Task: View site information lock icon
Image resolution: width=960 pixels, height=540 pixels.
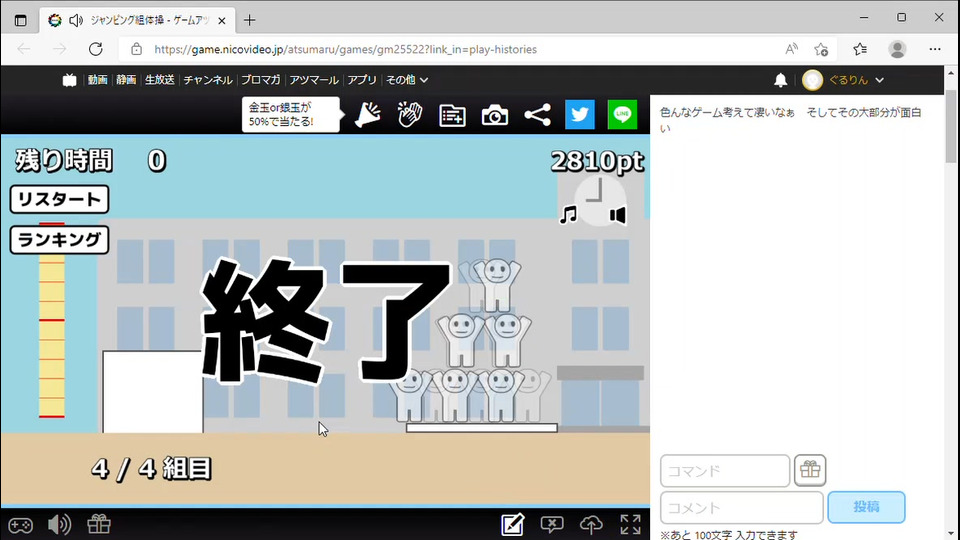Action: 137,49
